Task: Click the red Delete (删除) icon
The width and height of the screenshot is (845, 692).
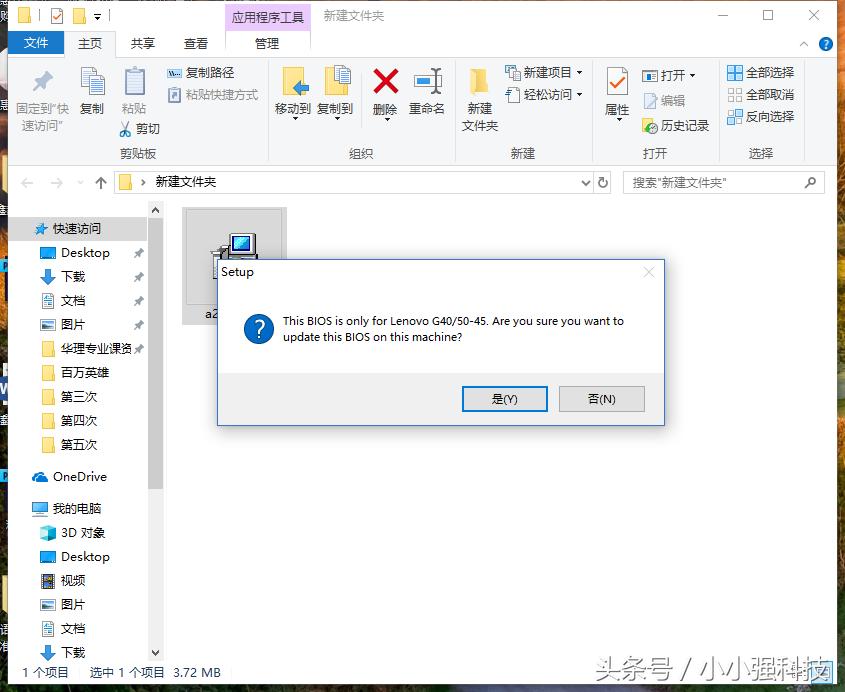Action: click(385, 81)
